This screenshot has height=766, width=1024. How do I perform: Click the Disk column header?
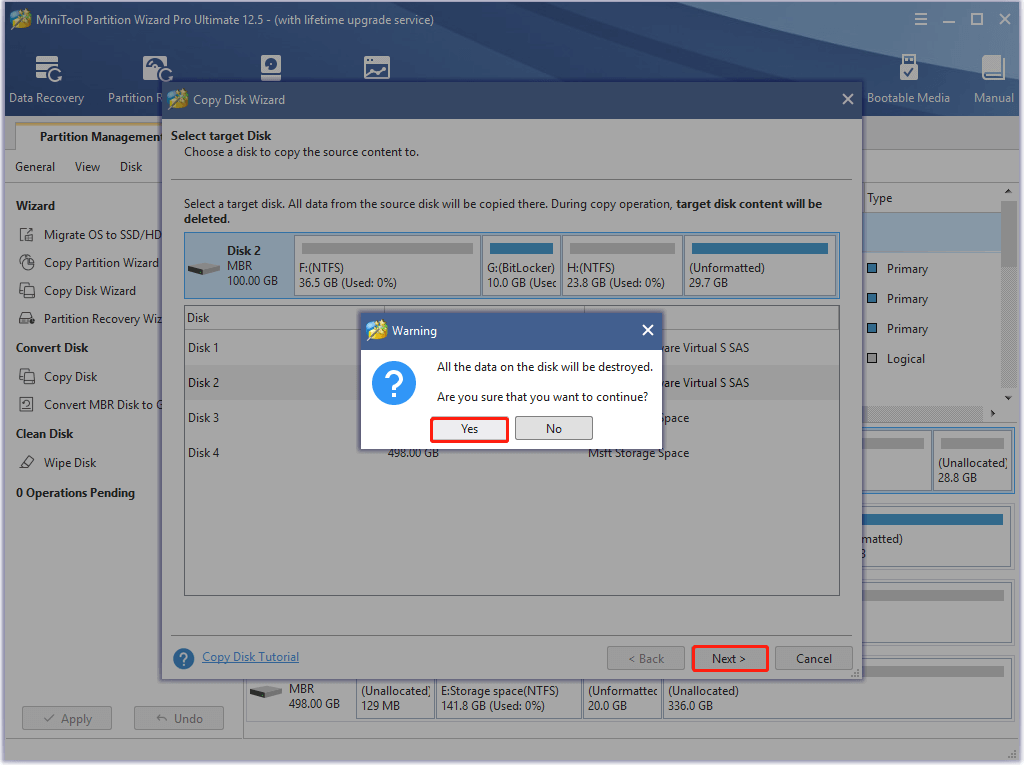(284, 318)
